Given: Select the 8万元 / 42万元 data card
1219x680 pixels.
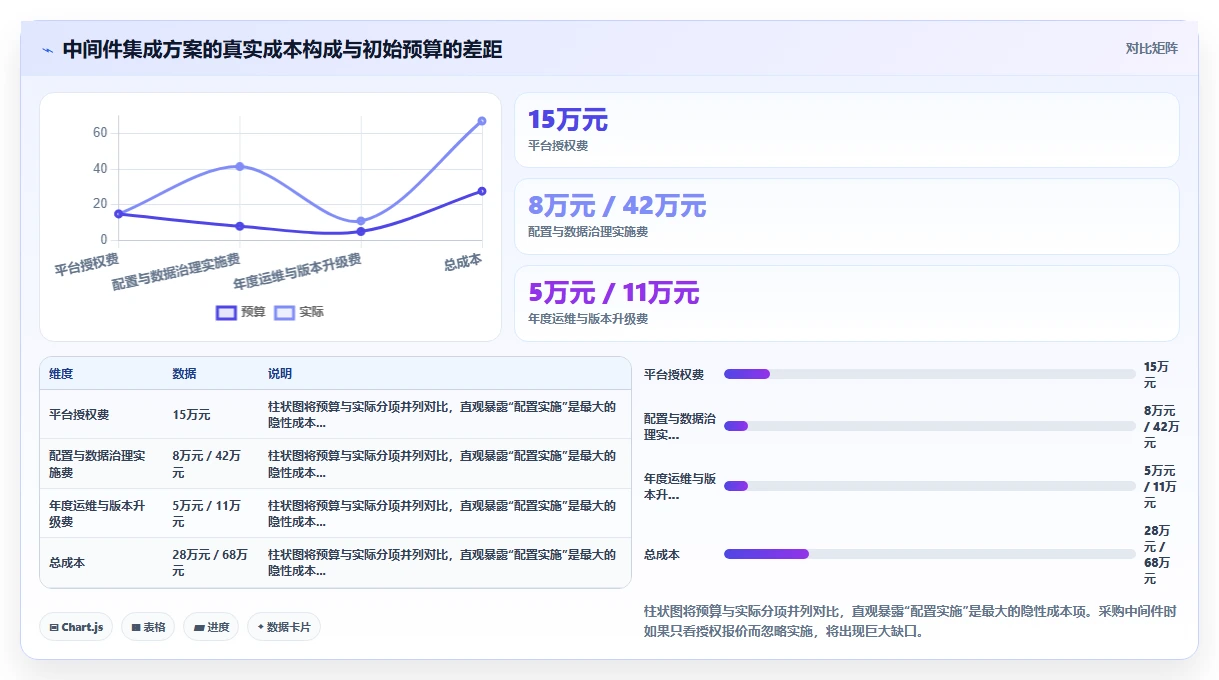Looking at the screenshot, I should pyautogui.click(x=847, y=216).
